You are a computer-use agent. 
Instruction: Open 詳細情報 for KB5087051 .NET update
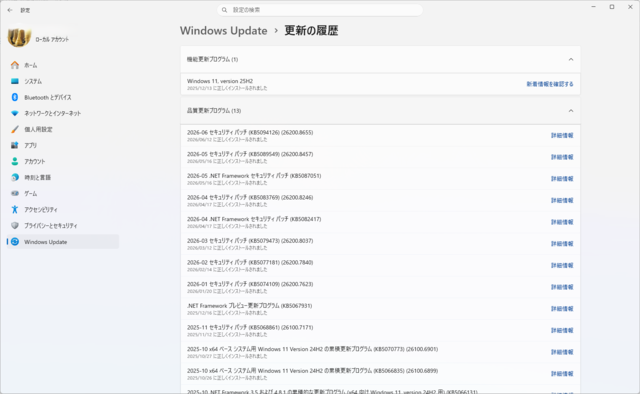(x=562, y=179)
